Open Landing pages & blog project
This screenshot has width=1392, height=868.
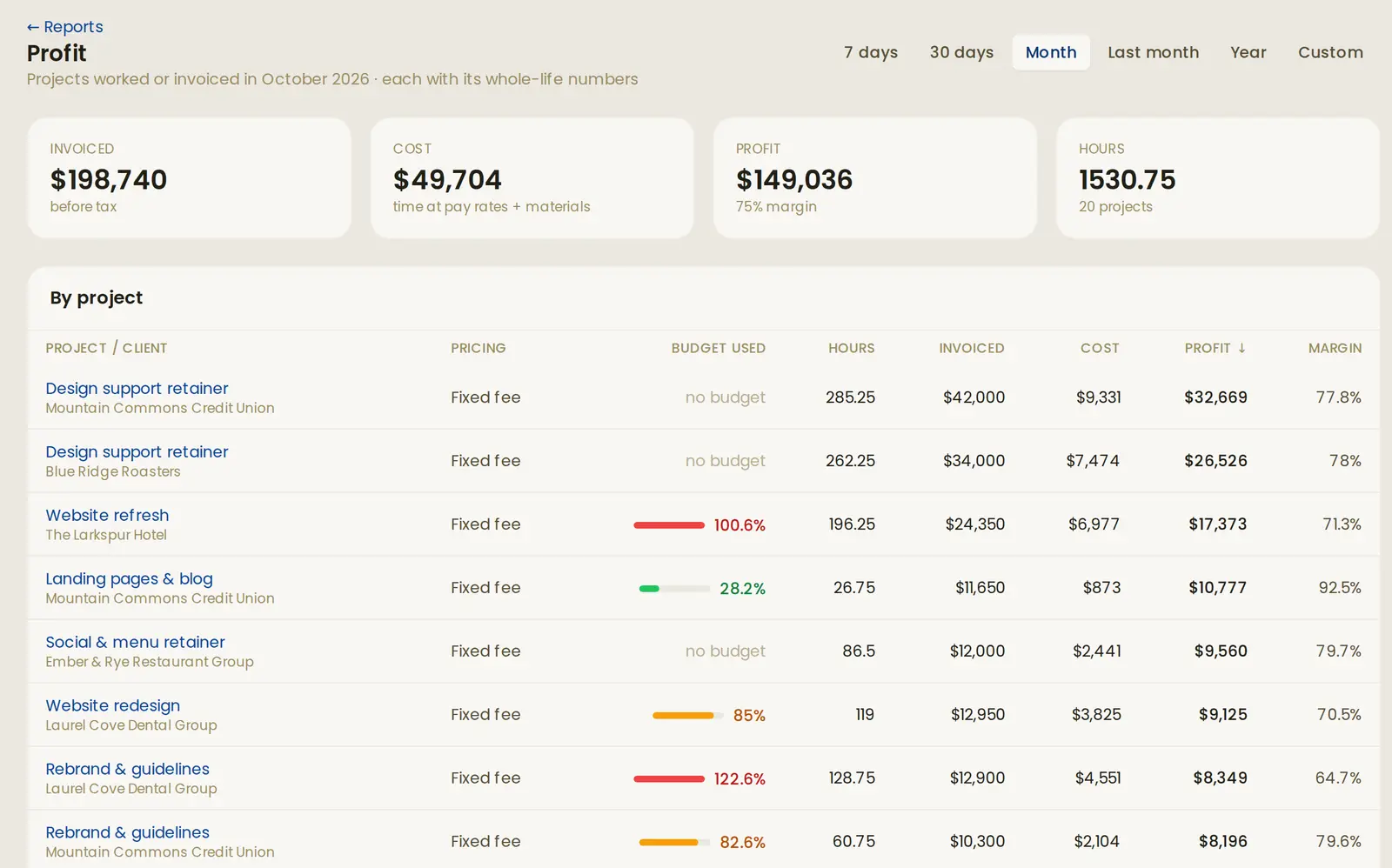pos(129,578)
